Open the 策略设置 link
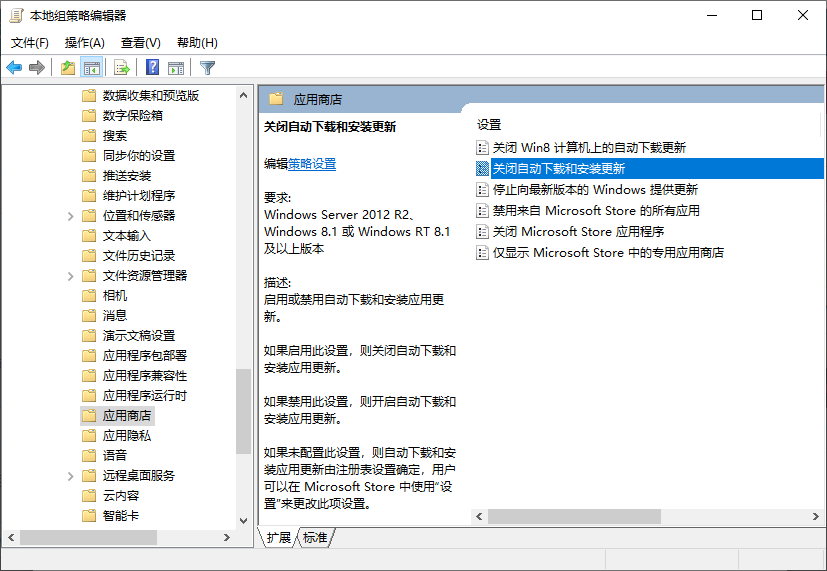This screenshot has width=827, height=571. click(312, 164)
